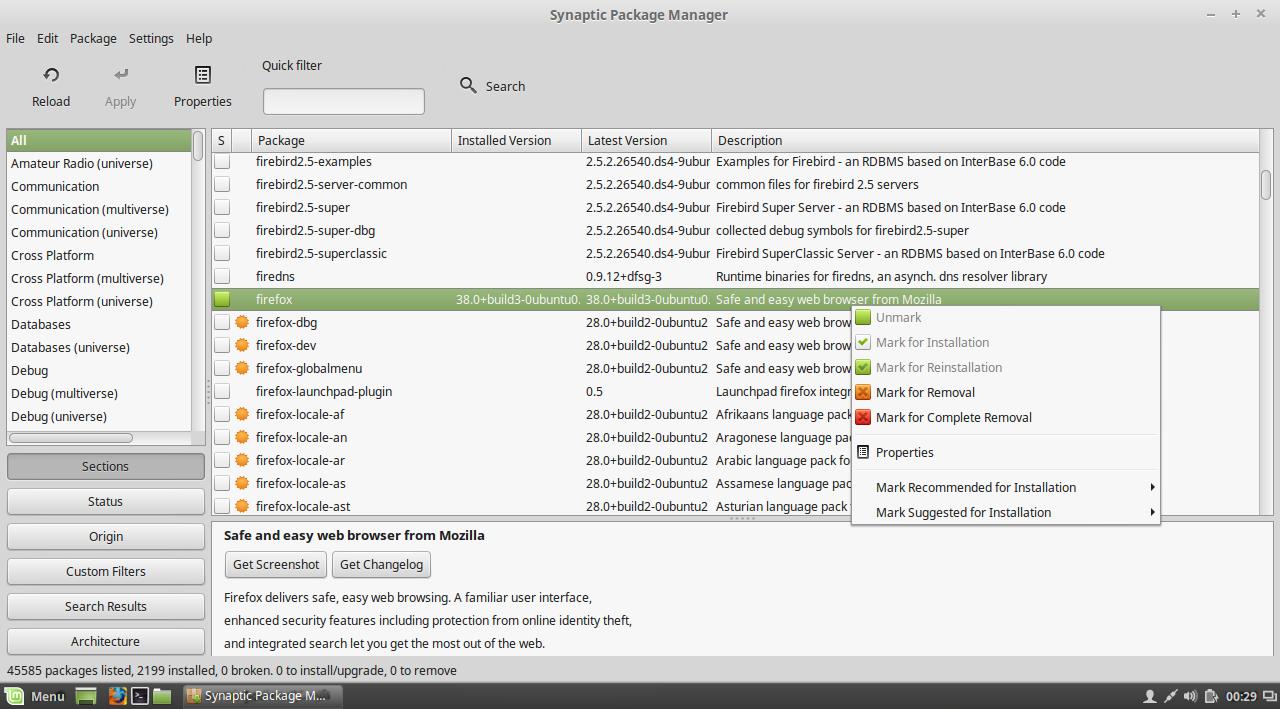Open the file manager taskbar icon
Image resolution: width=1280 pixels, height=709 pixels.
coord(162,696)
